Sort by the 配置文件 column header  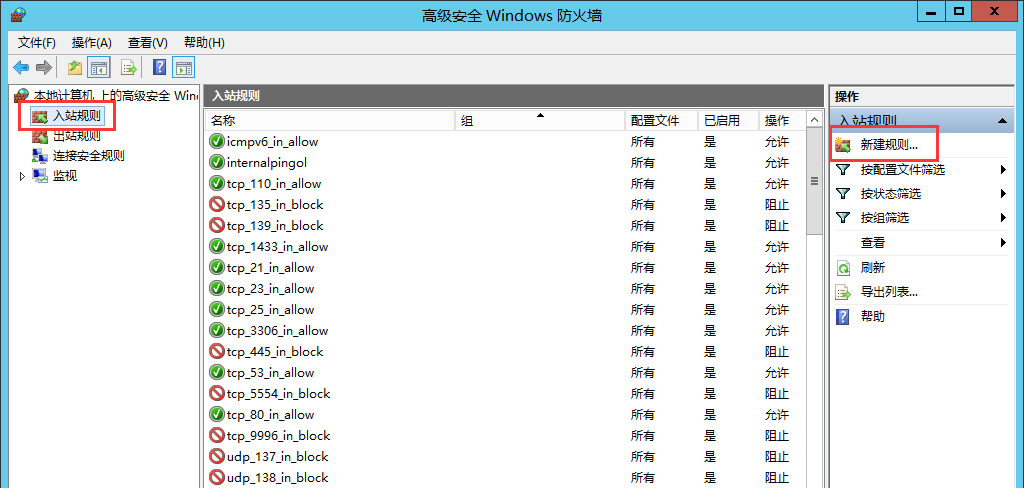coord(661,121)
